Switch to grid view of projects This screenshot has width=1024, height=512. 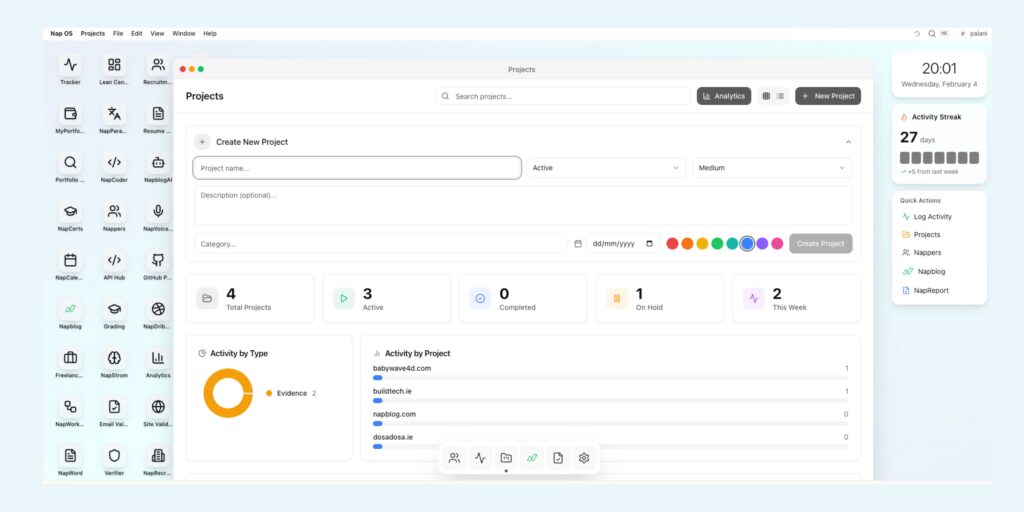766,96
